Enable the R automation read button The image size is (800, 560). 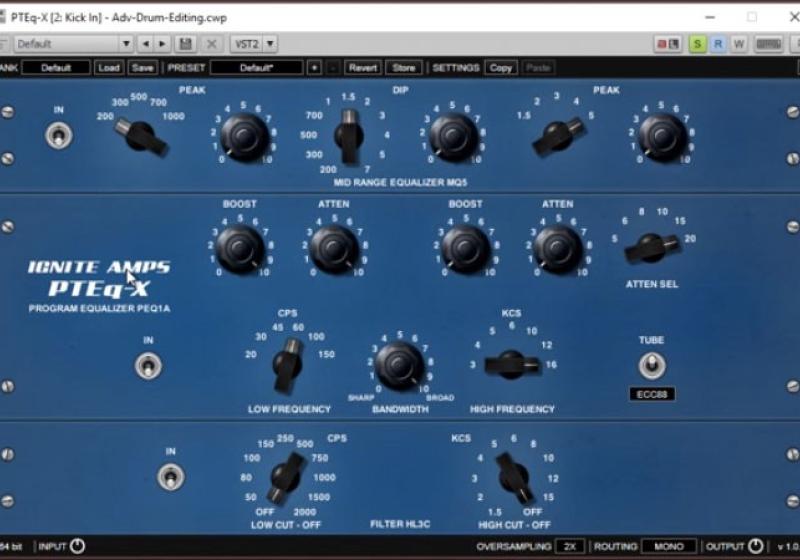(x=718, y=44)
